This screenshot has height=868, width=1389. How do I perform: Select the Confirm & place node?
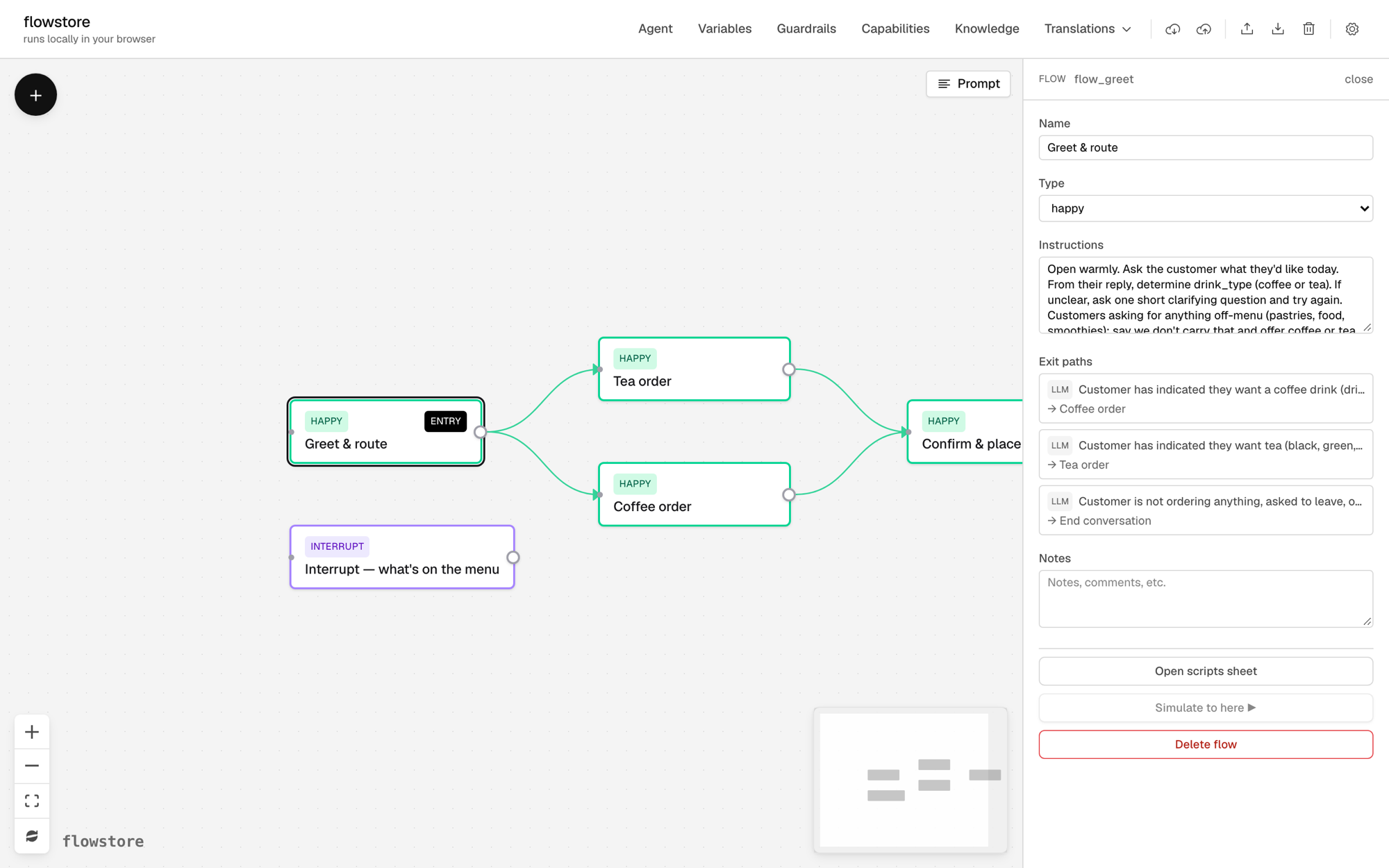[x=965, y=432]
